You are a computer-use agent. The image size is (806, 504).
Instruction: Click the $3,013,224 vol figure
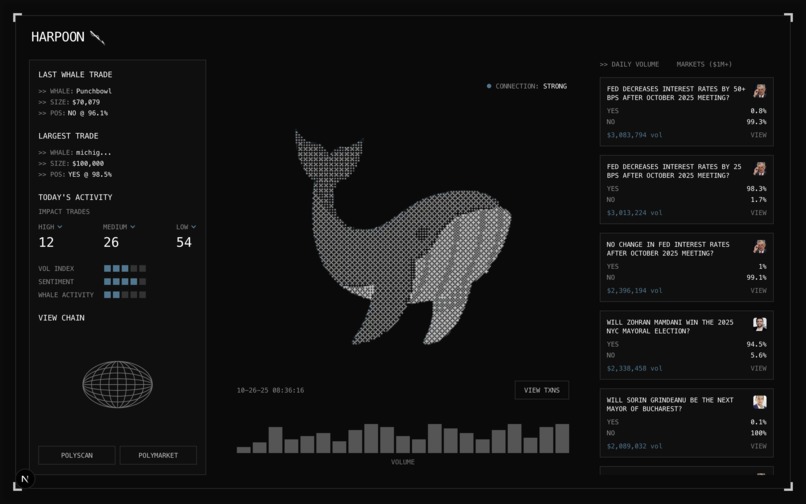634,213
